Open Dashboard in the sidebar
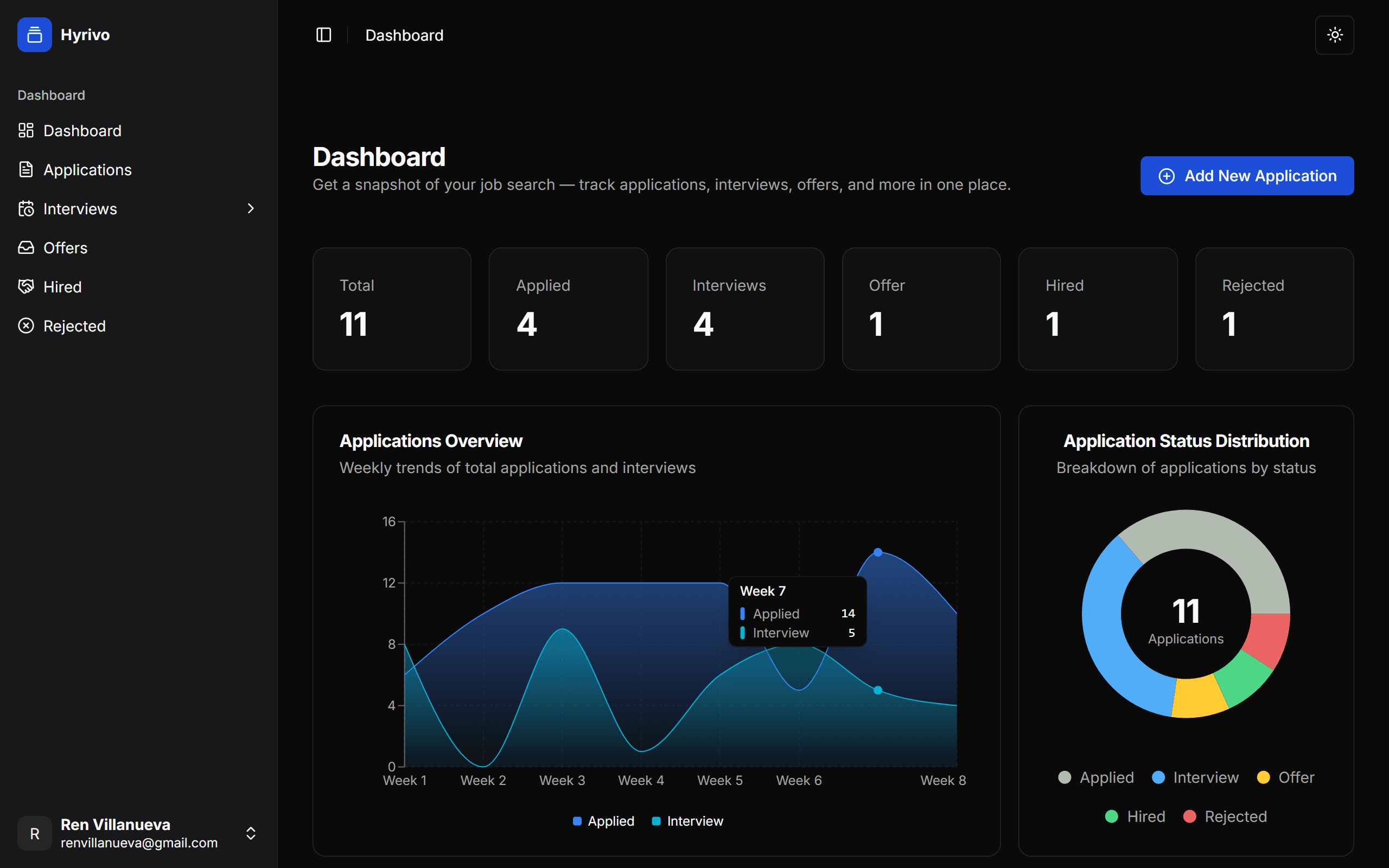 coord(138,131)
